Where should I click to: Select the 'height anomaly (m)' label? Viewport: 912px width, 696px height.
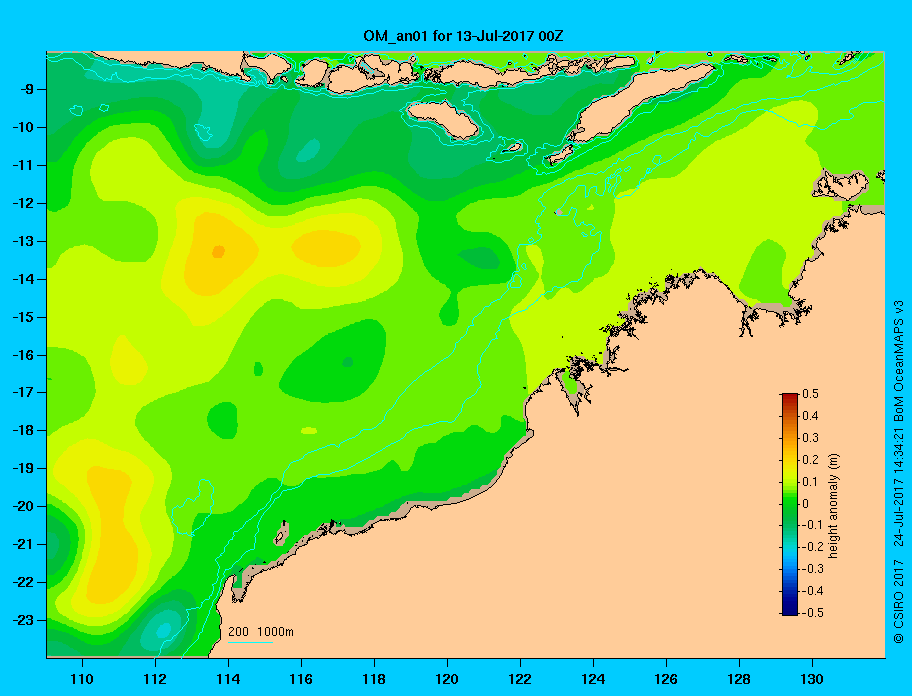(833, 505)
